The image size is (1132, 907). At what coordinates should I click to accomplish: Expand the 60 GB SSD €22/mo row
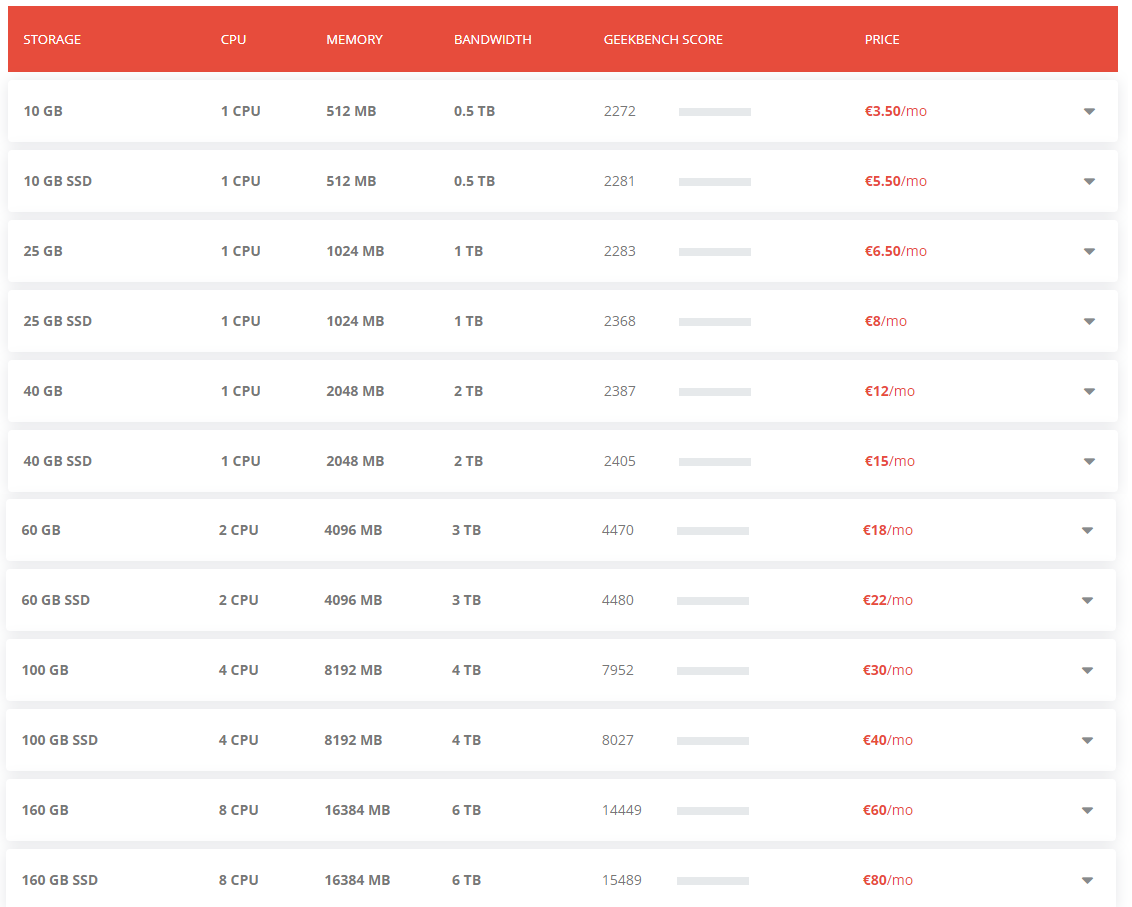1087,600
